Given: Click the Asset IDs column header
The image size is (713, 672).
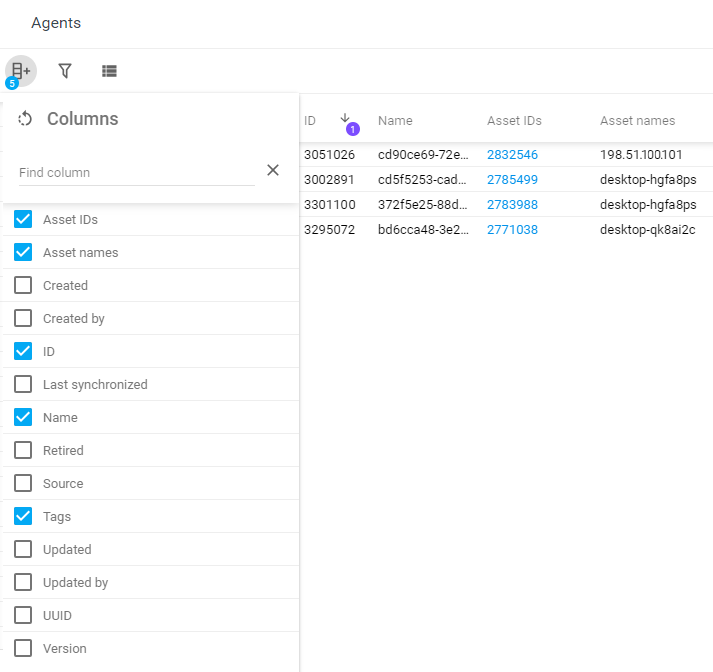Looking at the screenshot, I should coord(514,121).
